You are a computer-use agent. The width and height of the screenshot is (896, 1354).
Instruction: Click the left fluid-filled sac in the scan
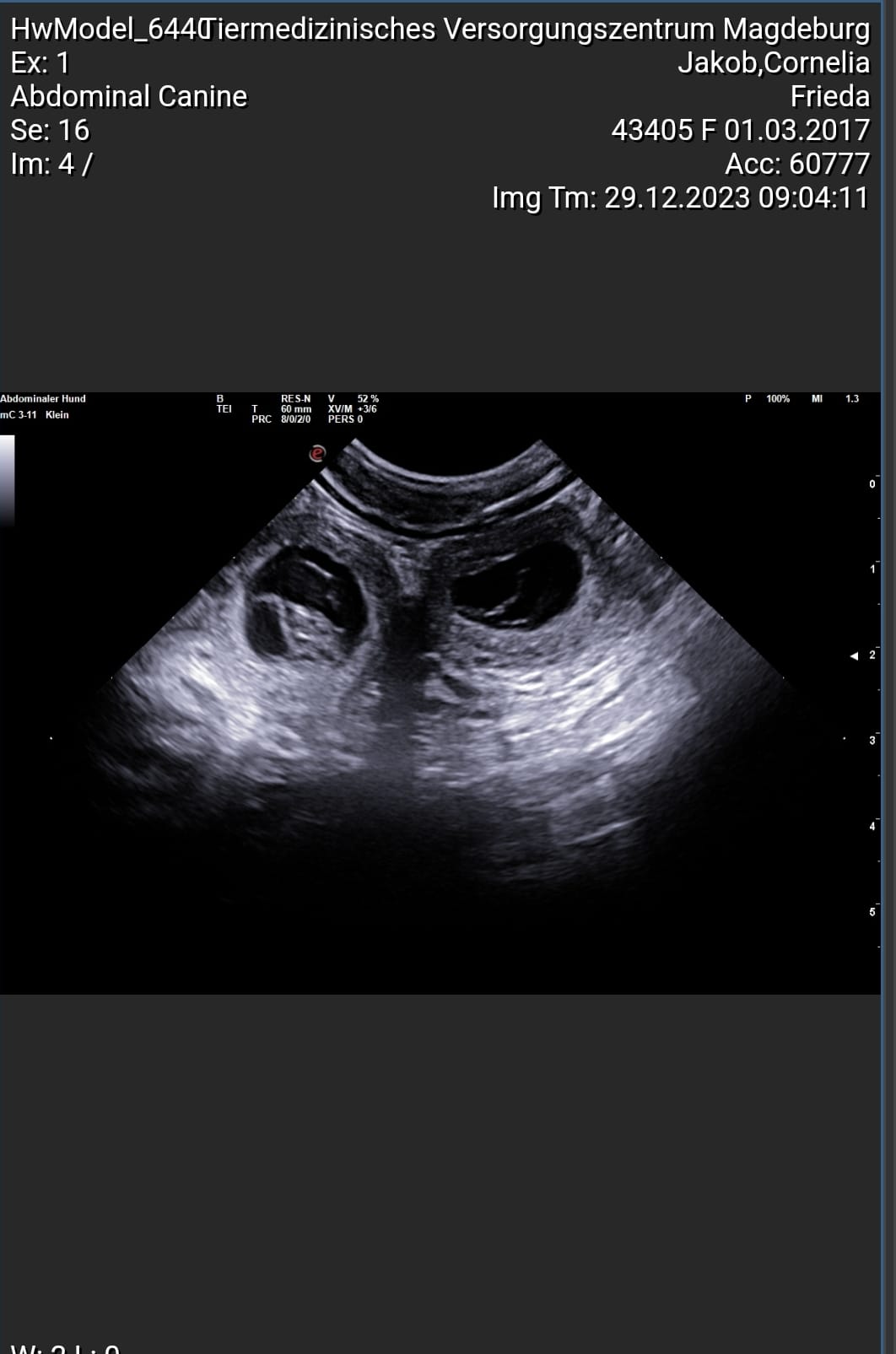pos(305,600)
